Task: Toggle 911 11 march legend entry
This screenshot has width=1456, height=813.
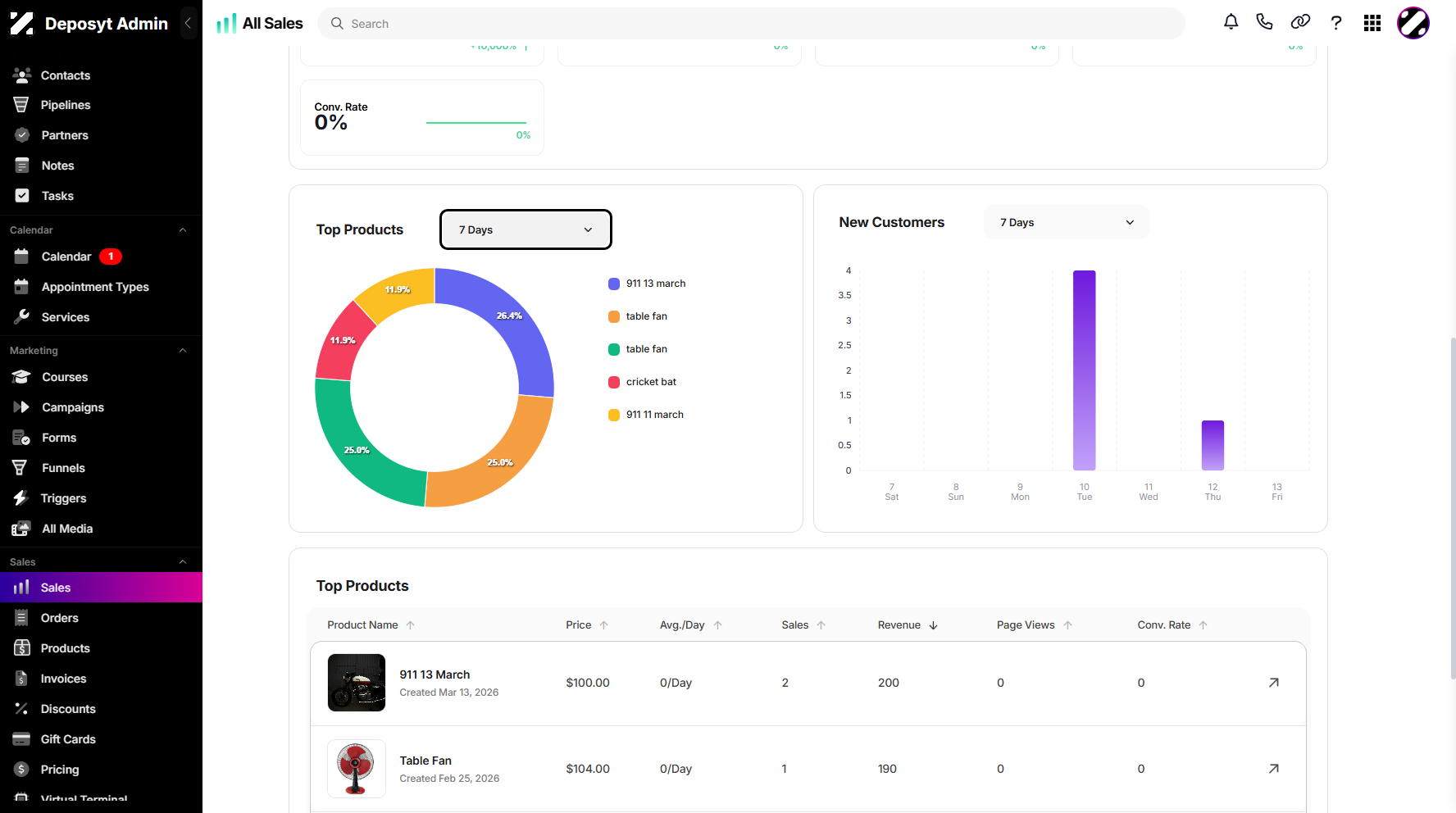Action: [x=646, y=415]
